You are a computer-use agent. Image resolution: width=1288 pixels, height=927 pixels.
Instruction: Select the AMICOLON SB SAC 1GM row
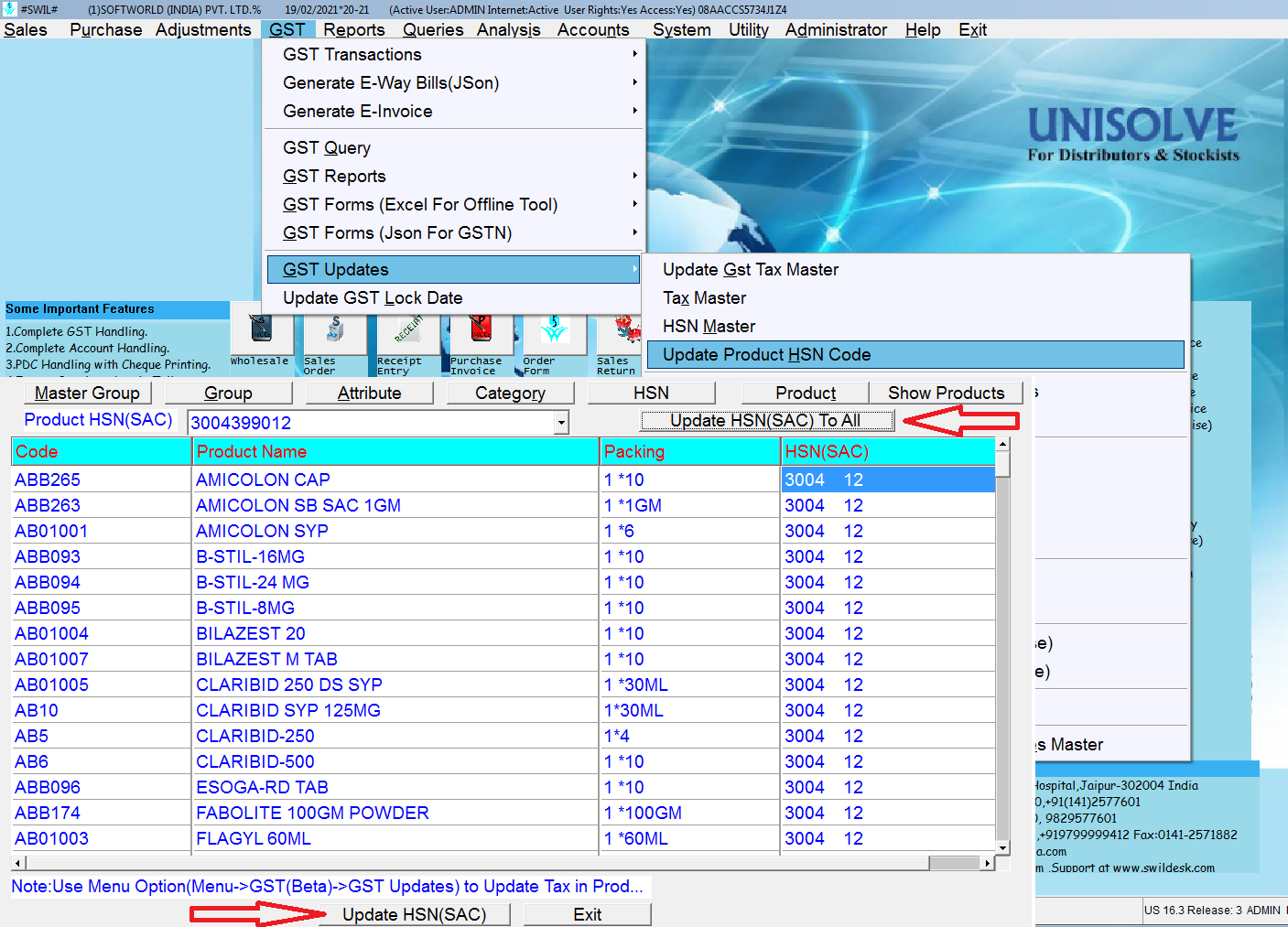[x=395, y=505]
